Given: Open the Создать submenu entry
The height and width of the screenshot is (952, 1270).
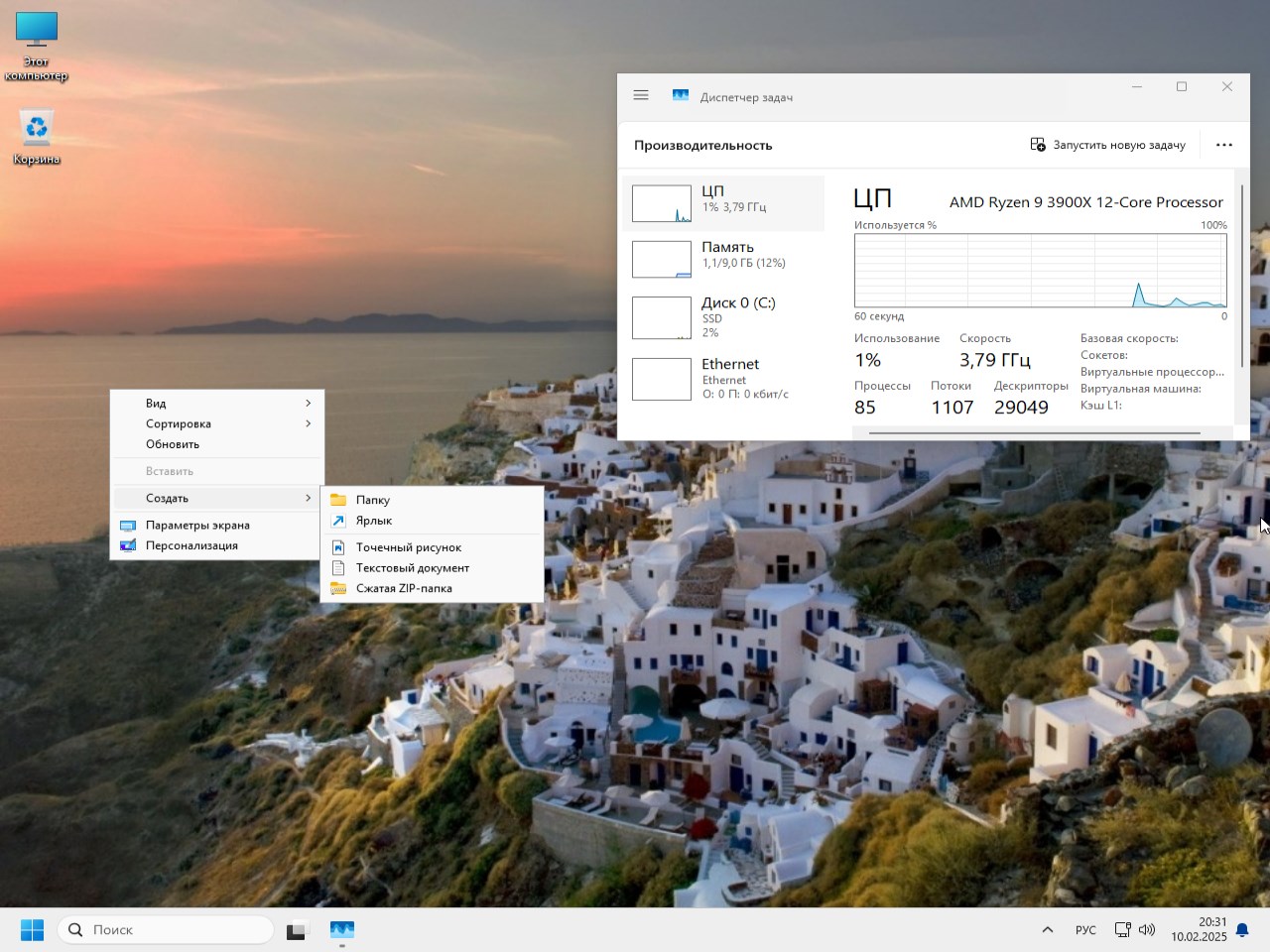Looking at the screenshot, I should (x=219, y=498).
